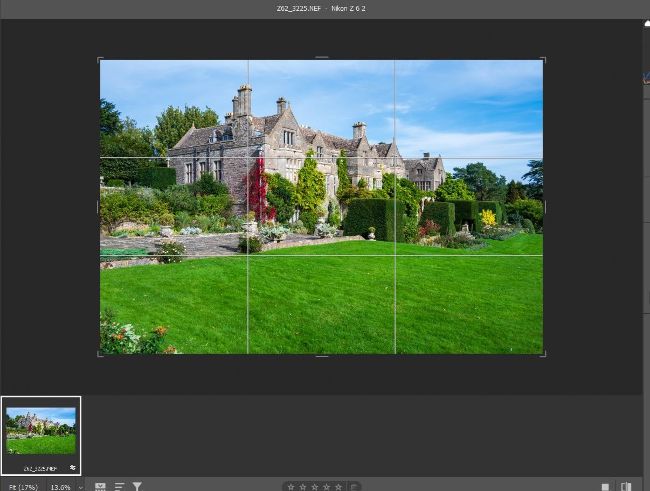Image resolution: width=650 pixels, height=491 pixels.
Task: Open the filmstrip sort options icon
Action: [x=119, y=487]
